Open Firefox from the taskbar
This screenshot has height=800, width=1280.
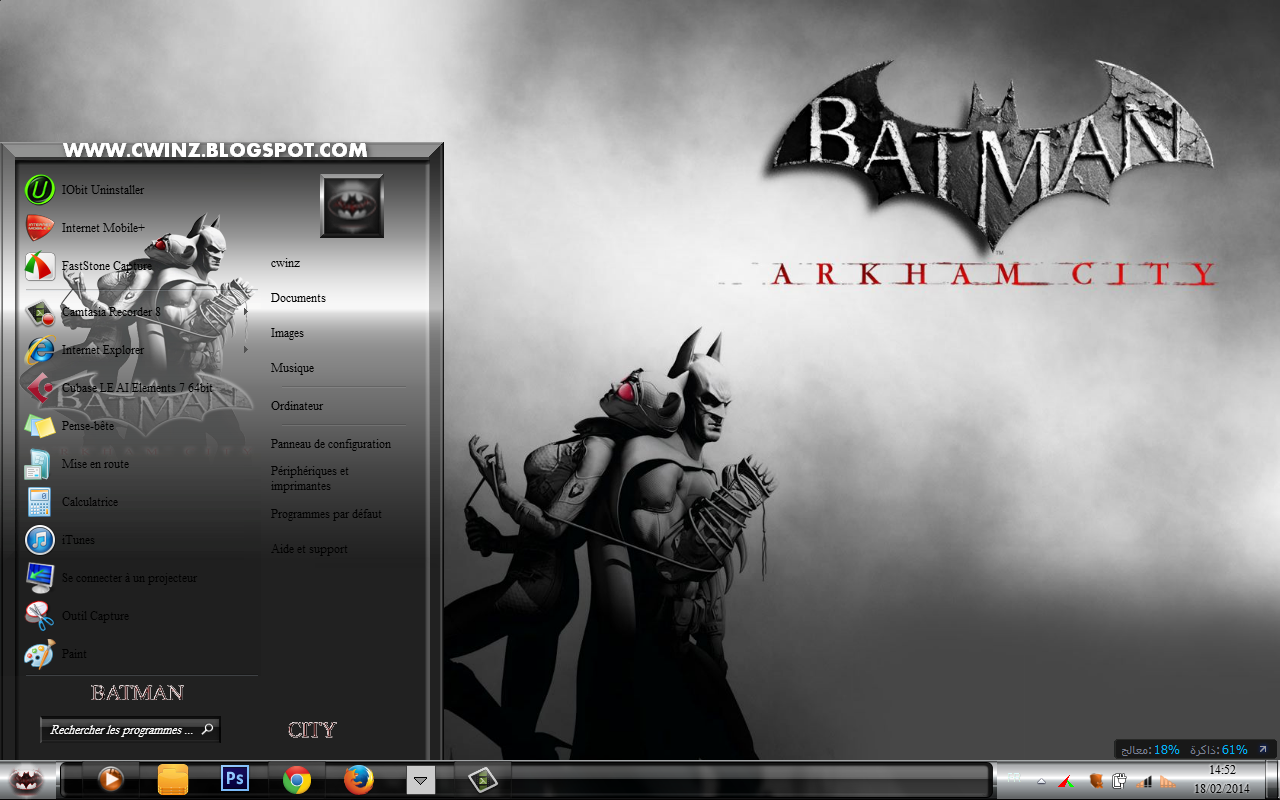359,779
